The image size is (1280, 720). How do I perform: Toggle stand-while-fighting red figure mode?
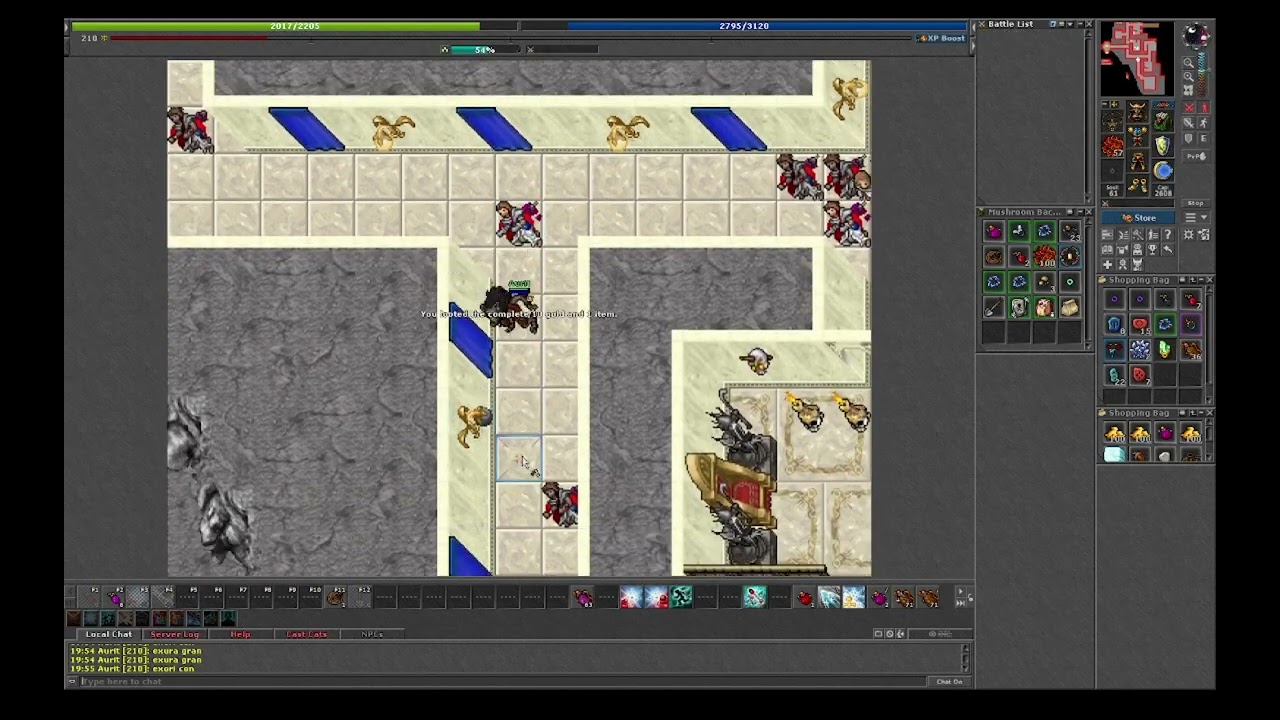(1204, 107)
